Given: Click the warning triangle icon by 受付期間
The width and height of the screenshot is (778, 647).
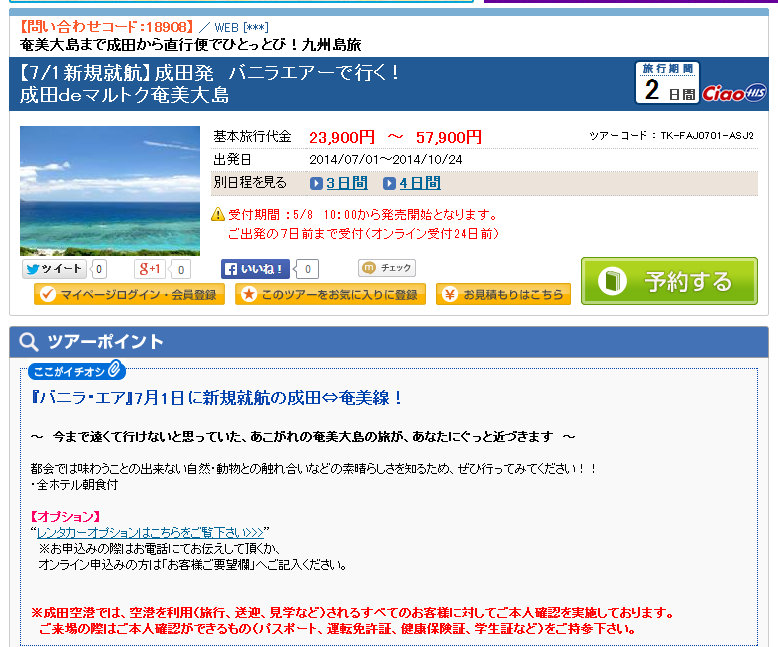Looking at the screenshot, I should coord(218,214).
